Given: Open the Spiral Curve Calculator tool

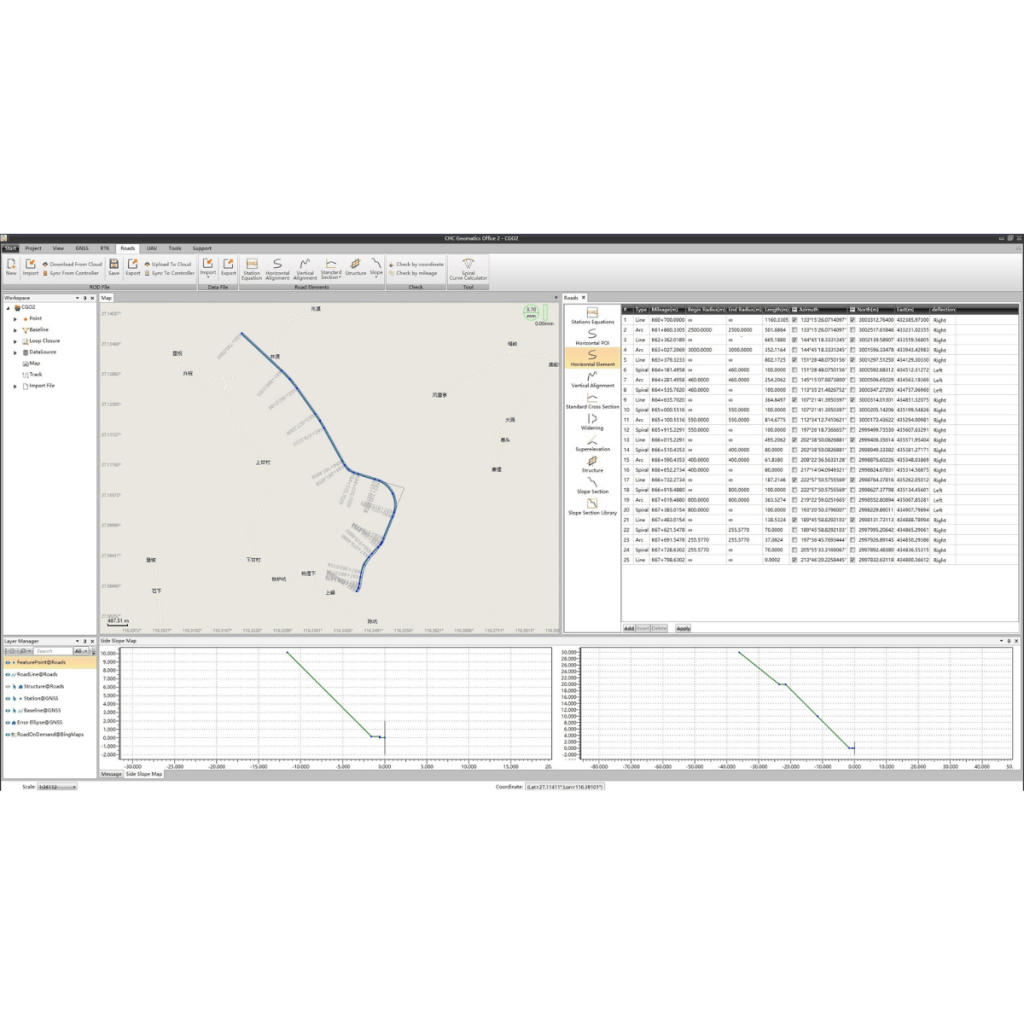Looking at the screenshot, I should (x=467, y=270).
